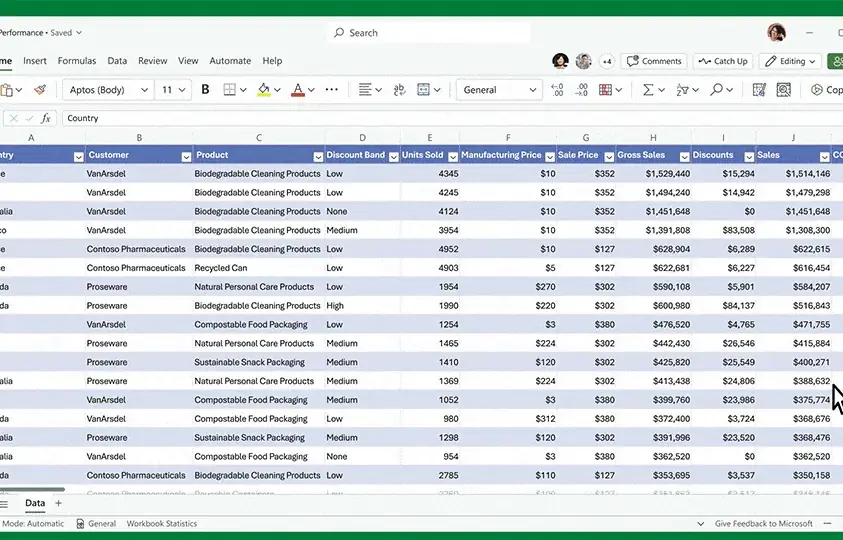Cancel the formula entry with the X icon
843x540 pixels.
pyautogui.click(x=14, y=118)
